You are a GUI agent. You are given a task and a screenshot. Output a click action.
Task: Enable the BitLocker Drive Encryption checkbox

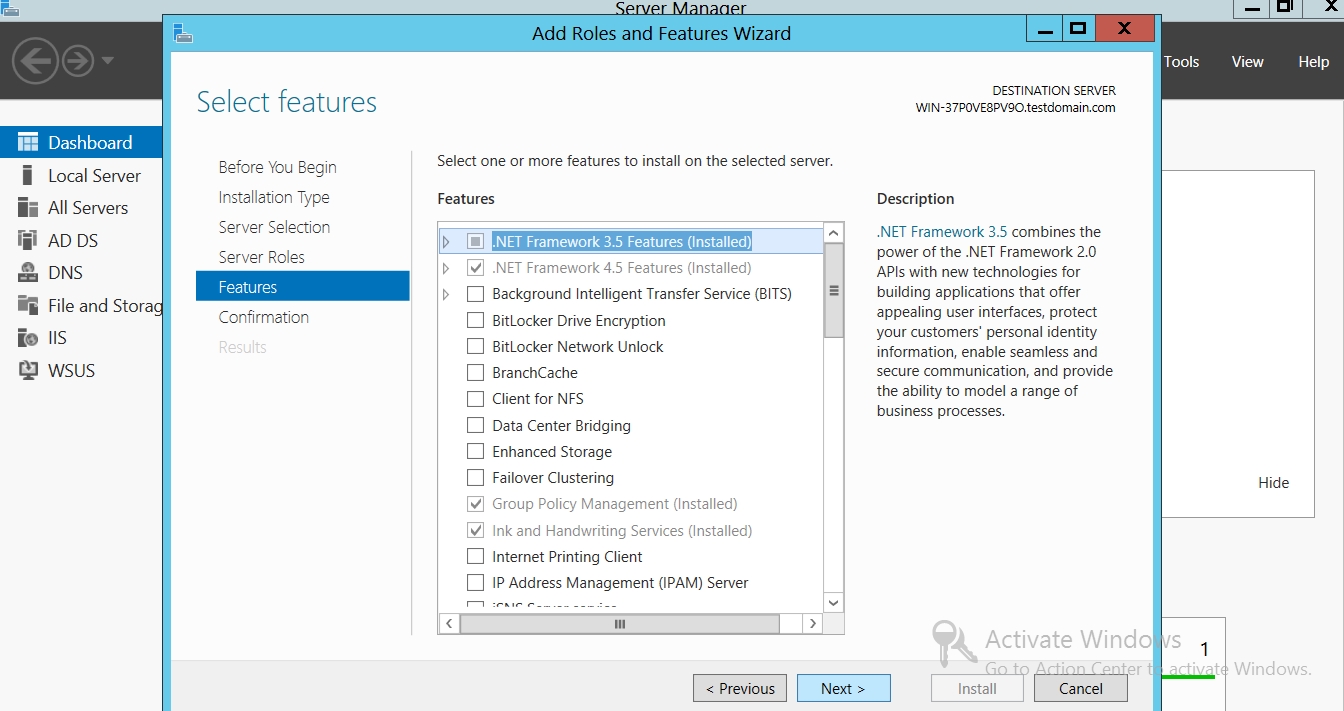coord(475,321)
